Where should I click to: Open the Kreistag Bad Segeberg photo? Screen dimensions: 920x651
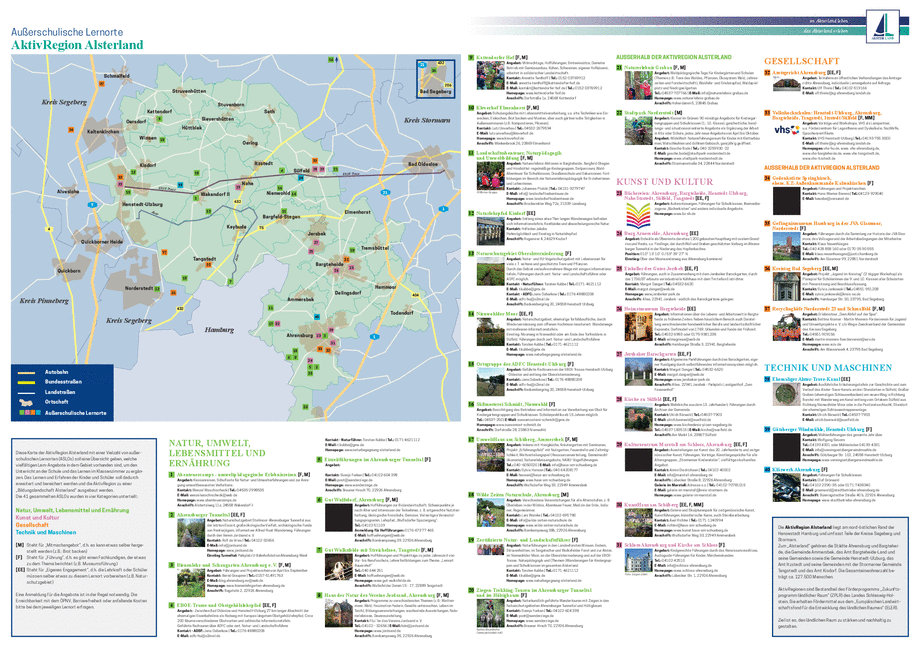tap(786, 287)
